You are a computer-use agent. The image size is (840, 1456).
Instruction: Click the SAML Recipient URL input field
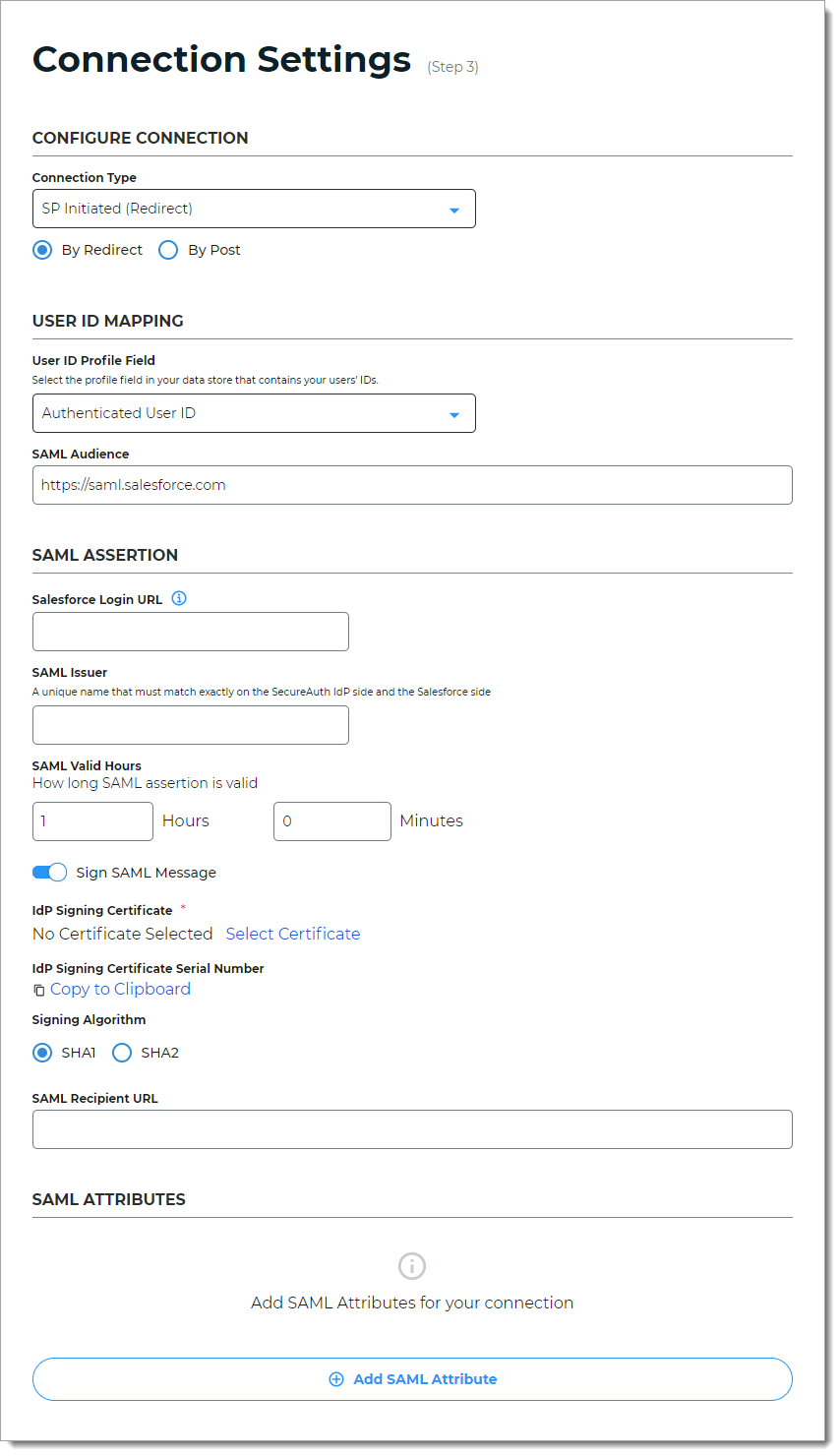pyautogui.click(x=412, y=1129)
